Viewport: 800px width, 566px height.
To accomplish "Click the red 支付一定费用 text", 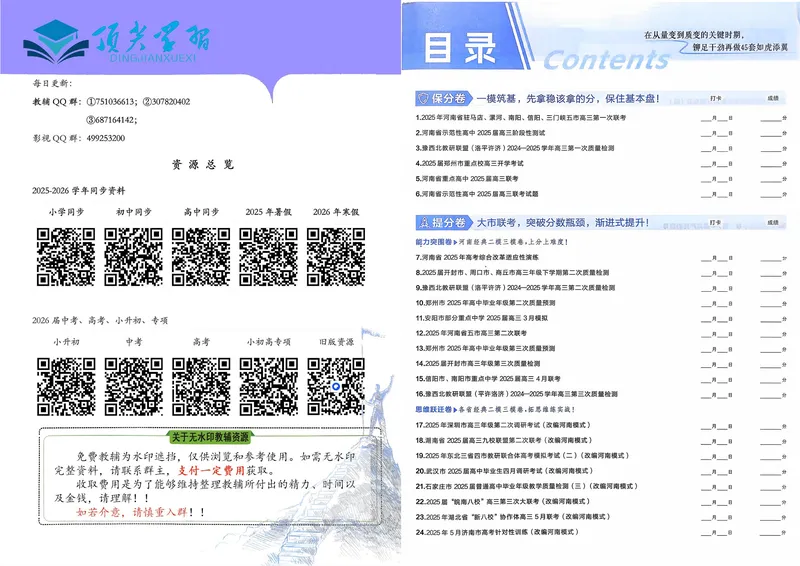I will tap(211, 471).
